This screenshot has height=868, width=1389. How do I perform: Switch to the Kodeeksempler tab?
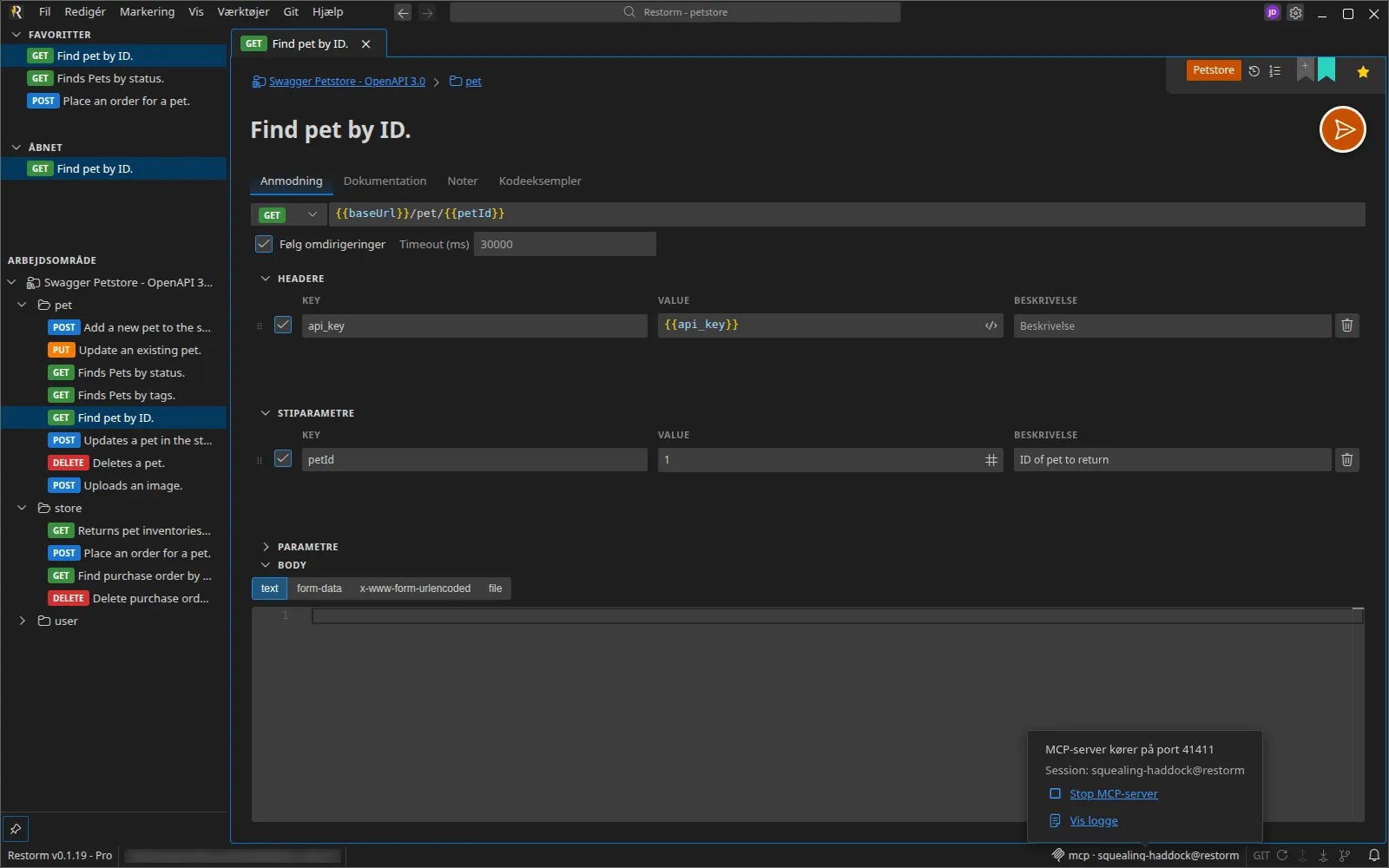pyautogui.click(x=540, y=181)
